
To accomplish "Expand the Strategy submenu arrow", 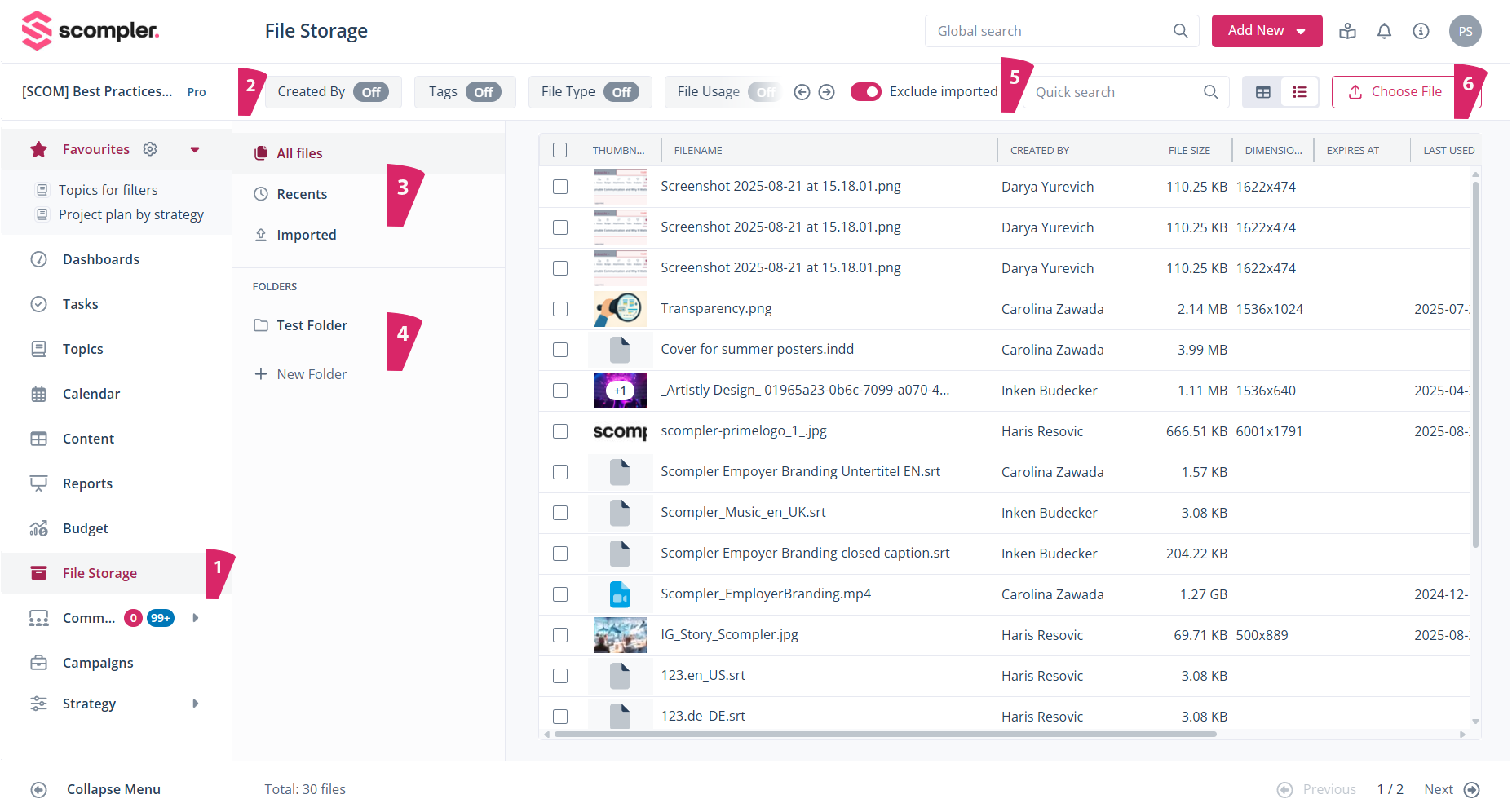I will point(196,704).
